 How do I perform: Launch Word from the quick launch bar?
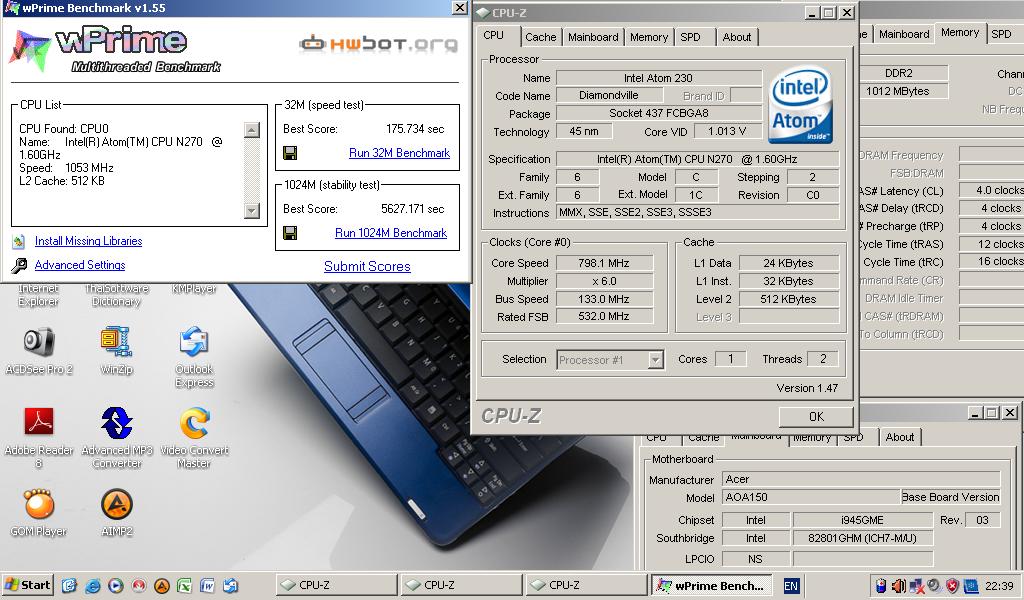click(207, 586)
